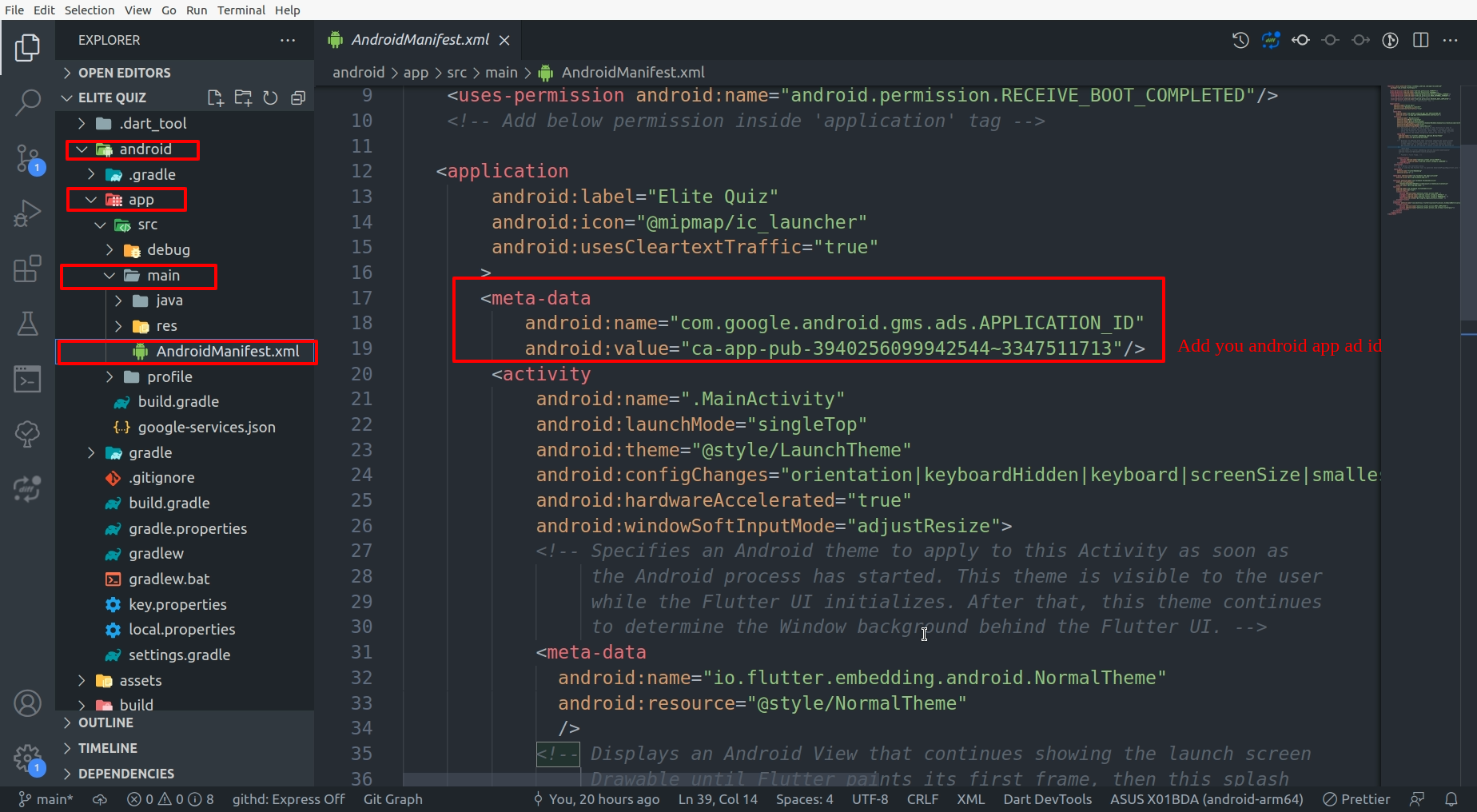Viewport: 1477px width, 812px height.
Task: Click the XML language mode indicator
Action: click(x=970, y=799)
